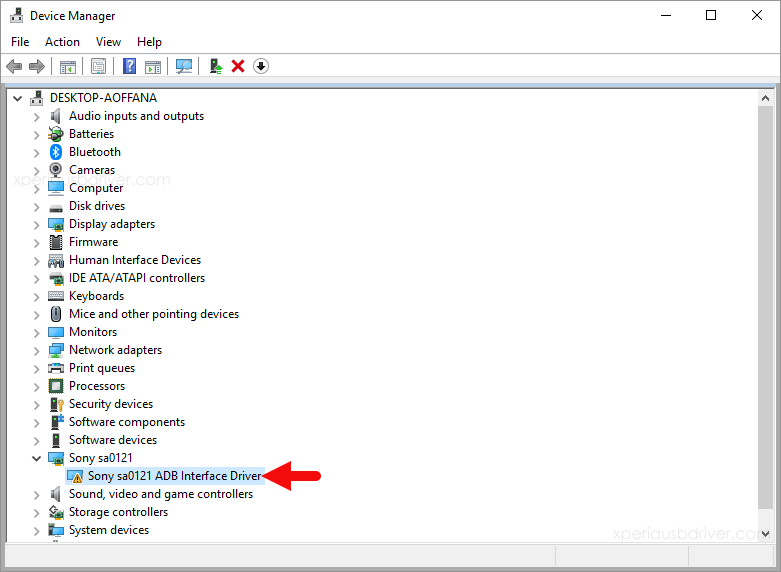
Task: Select the Keyboards label
Action: [x=96, y=296]
